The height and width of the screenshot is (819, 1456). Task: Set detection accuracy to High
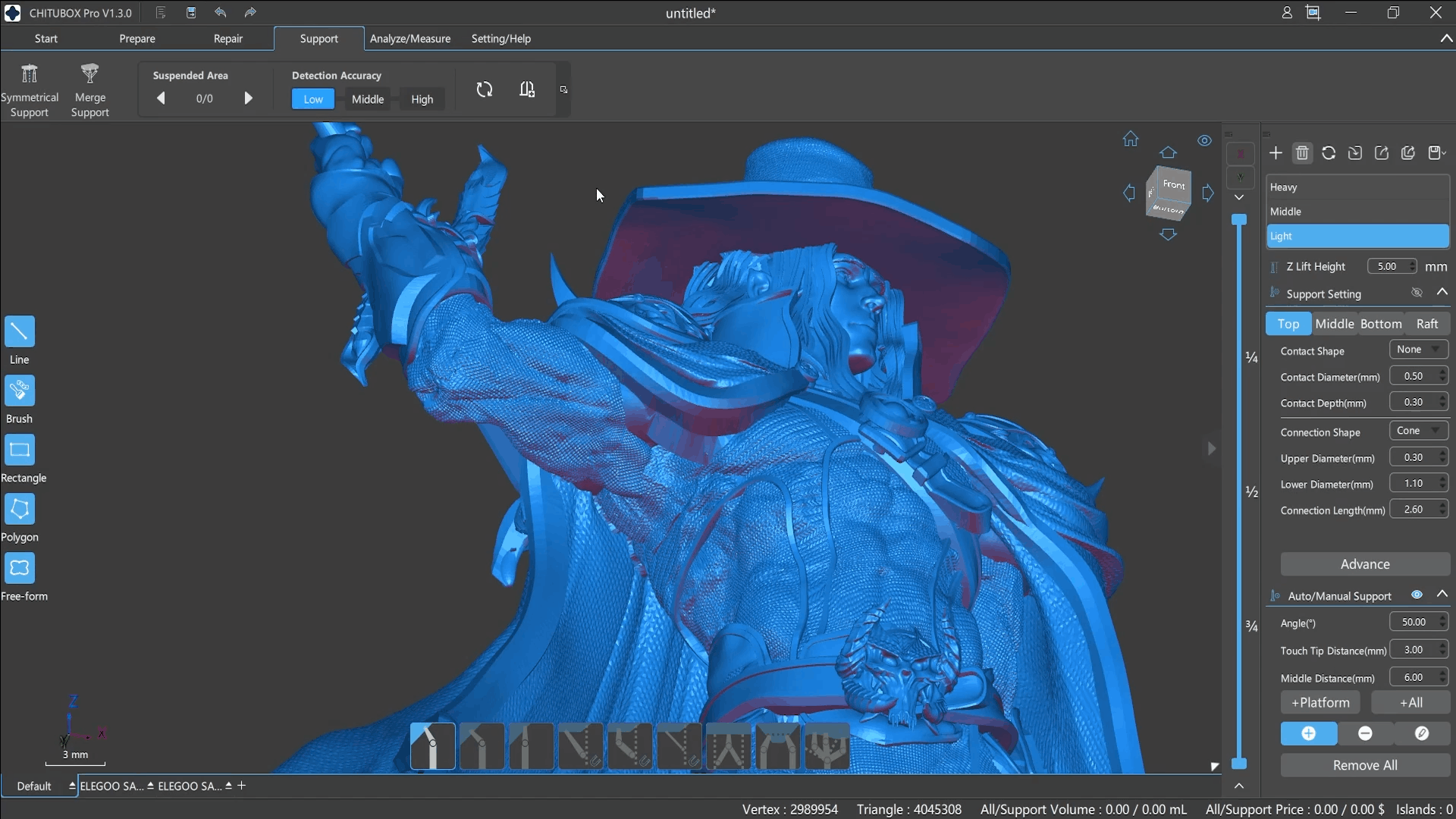422,99
